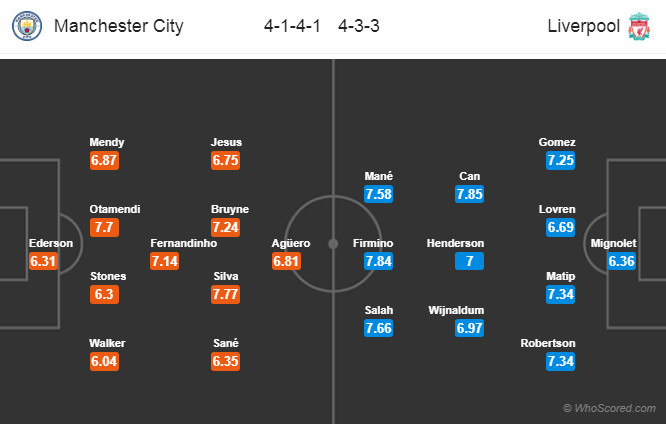Click the Manchester City club crest
This screenshot has width=666, height=424.
coord(27,27)
